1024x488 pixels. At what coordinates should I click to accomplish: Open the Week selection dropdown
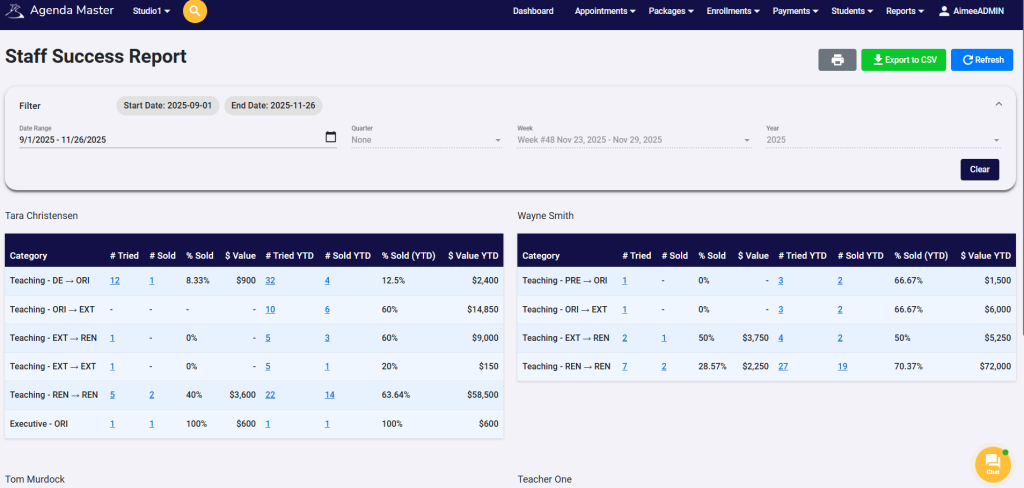click(x=633, y=140)
